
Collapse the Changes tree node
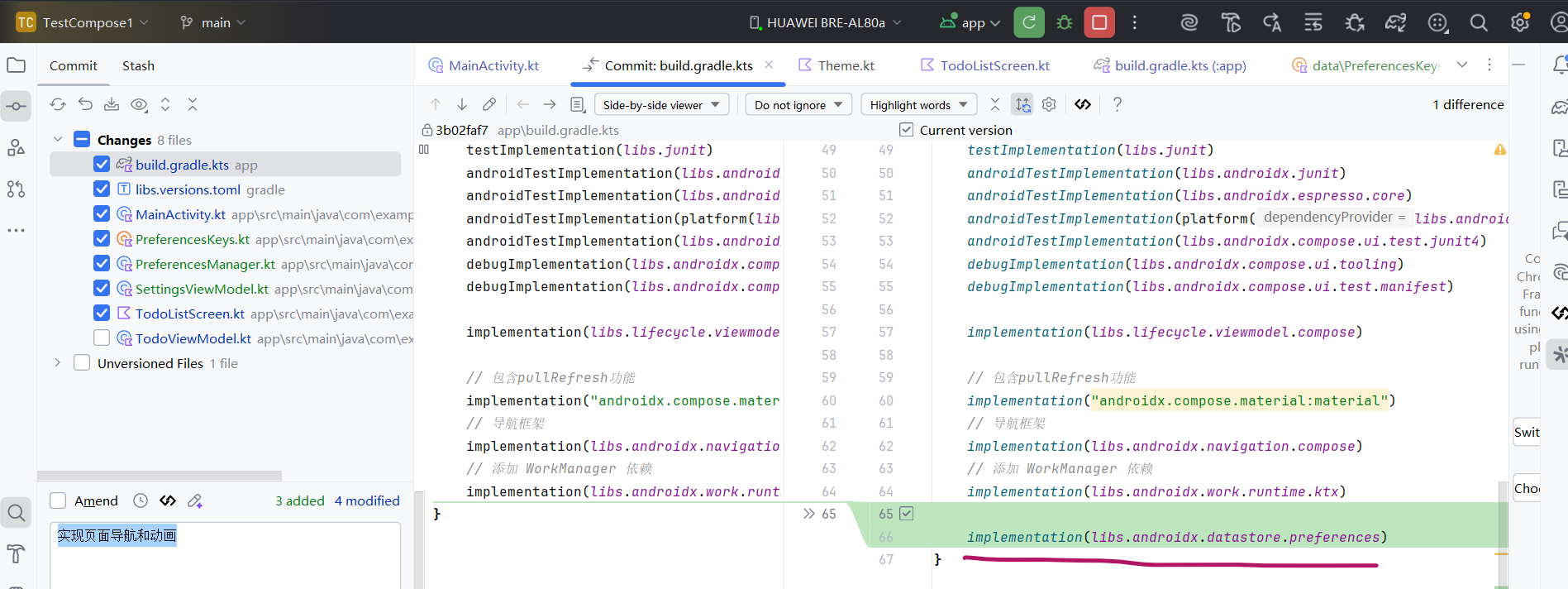coord(58,140)
